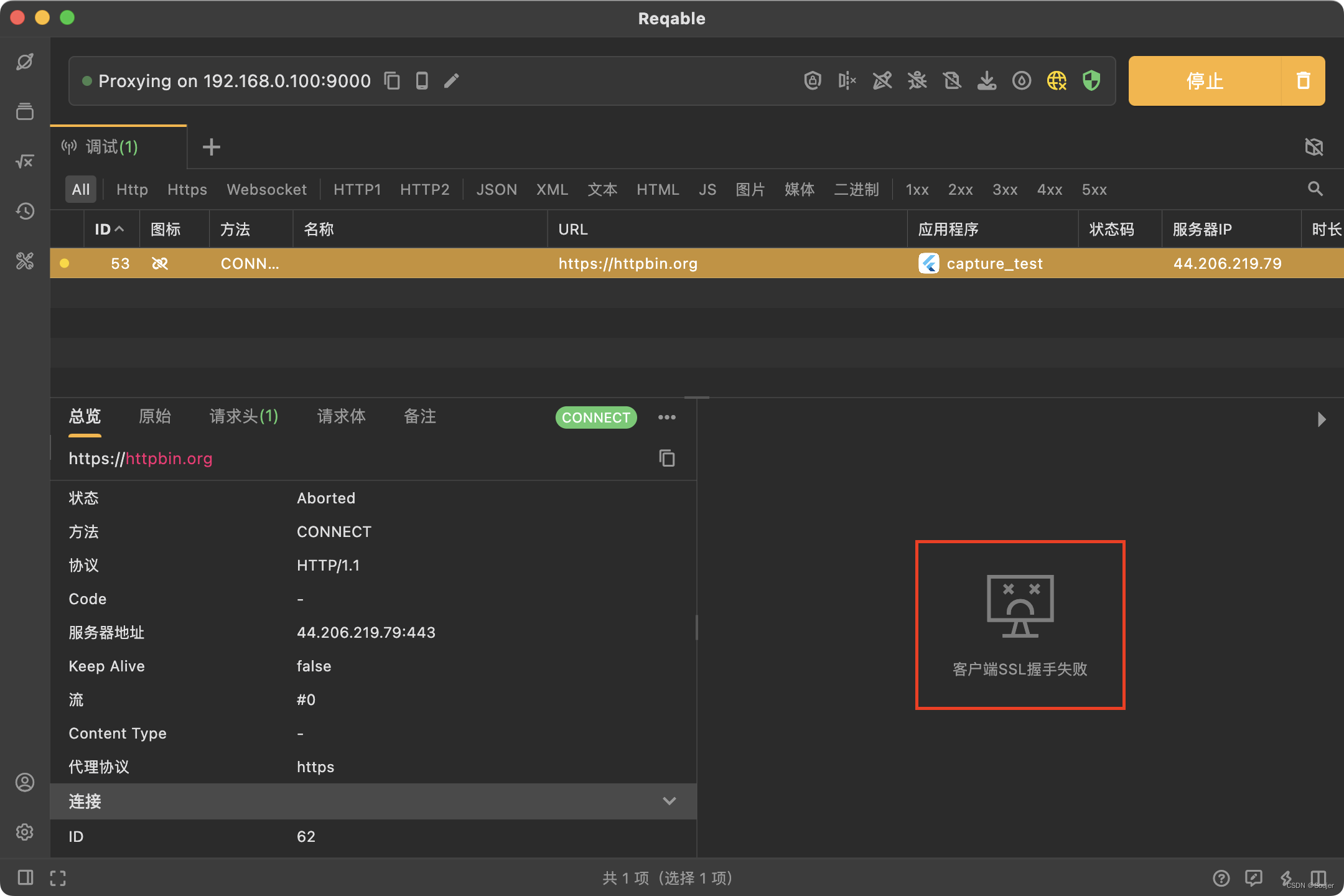
Task: Open the three-dots menu next to CONNECT
Action: 667,418
